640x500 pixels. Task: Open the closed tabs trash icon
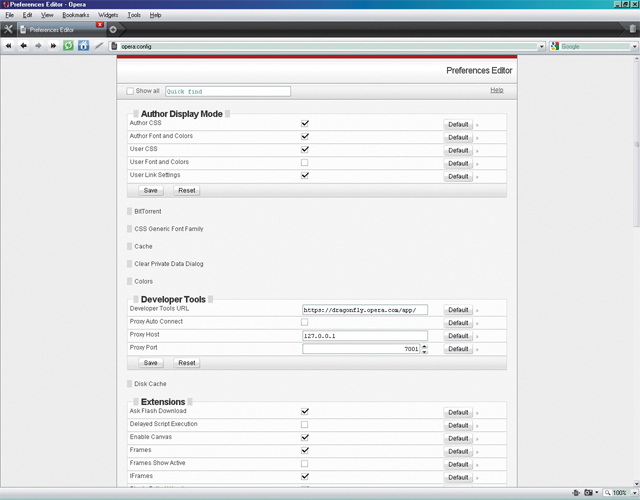[x=632, y=29]
